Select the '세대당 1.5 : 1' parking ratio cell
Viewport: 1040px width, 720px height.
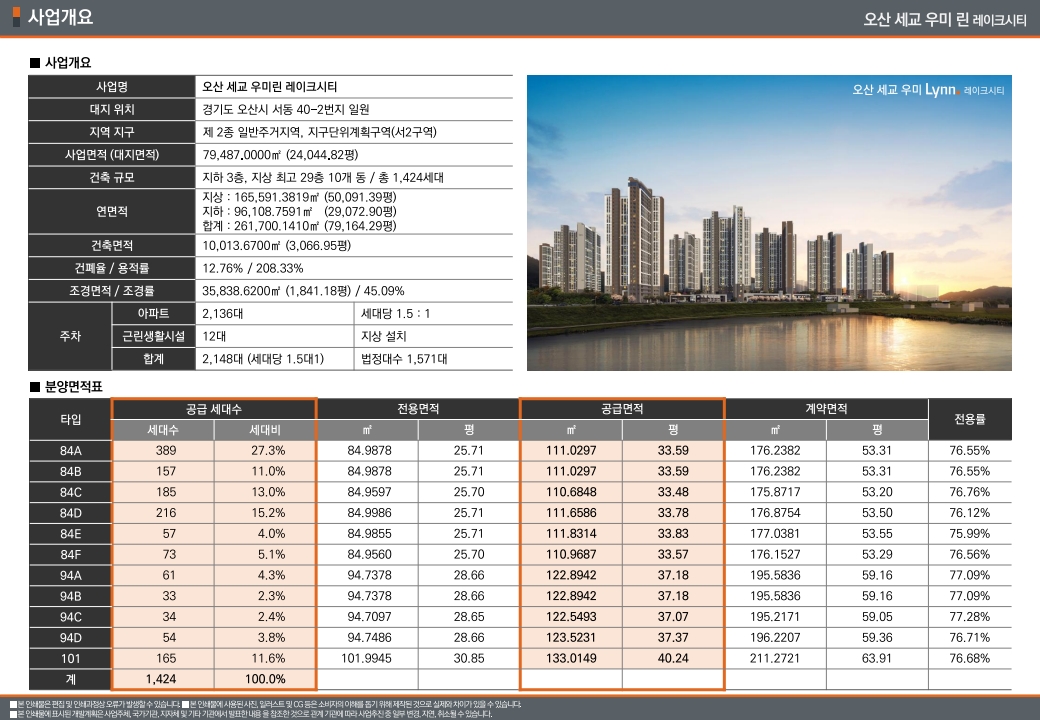click(395, 314)
